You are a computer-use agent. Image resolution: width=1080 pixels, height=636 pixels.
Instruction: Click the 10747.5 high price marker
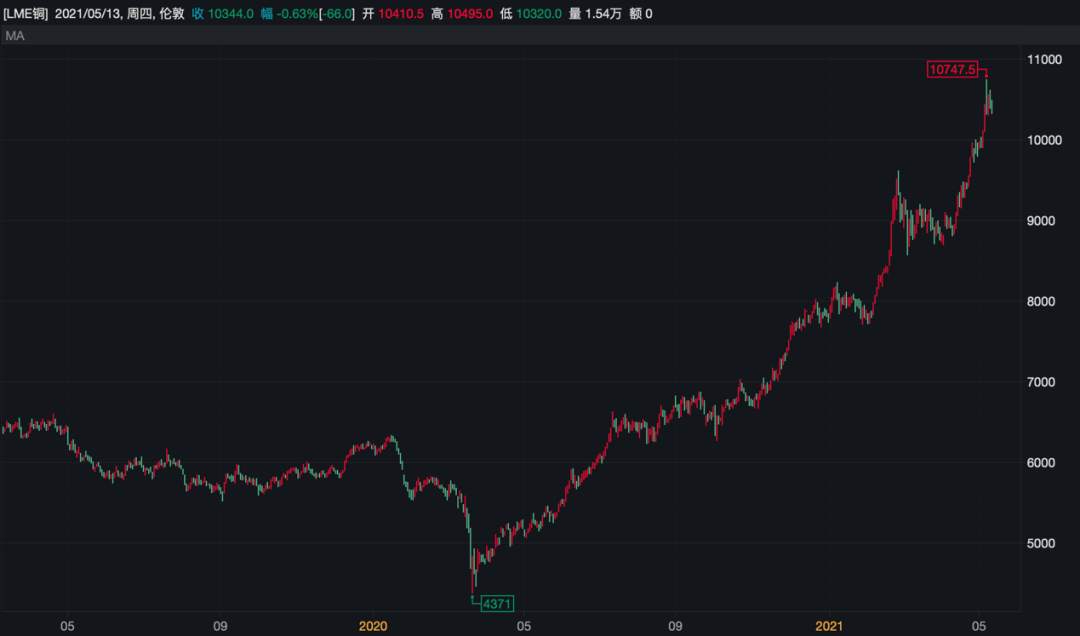[952, 69]
